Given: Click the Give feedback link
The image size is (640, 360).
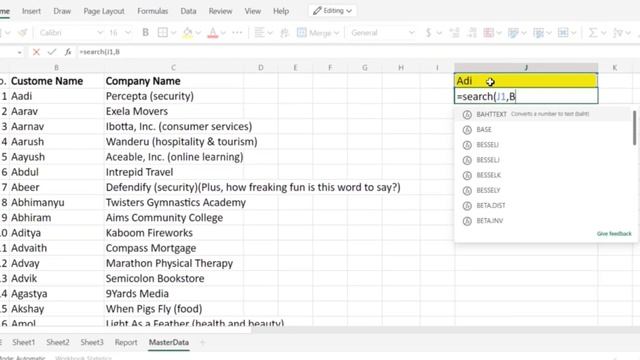Looking at the screenshot, I should pyautogui.click(x=614, y=234).
